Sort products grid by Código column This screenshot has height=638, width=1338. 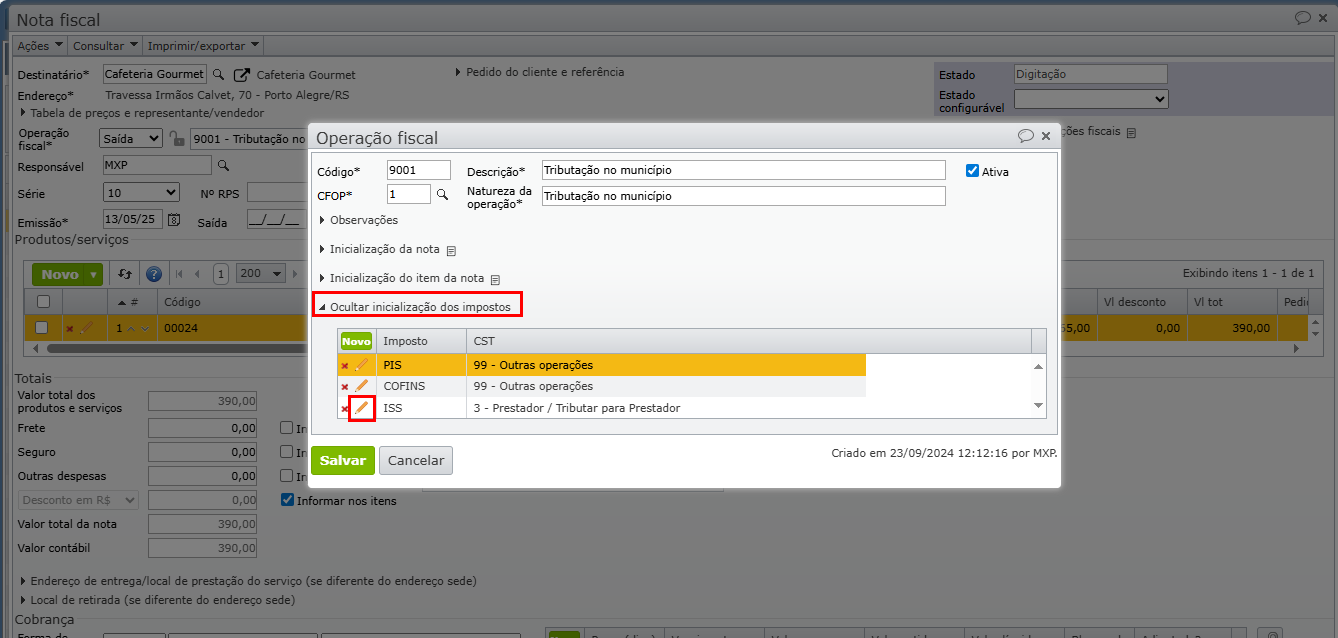click(x=183, y=301)
